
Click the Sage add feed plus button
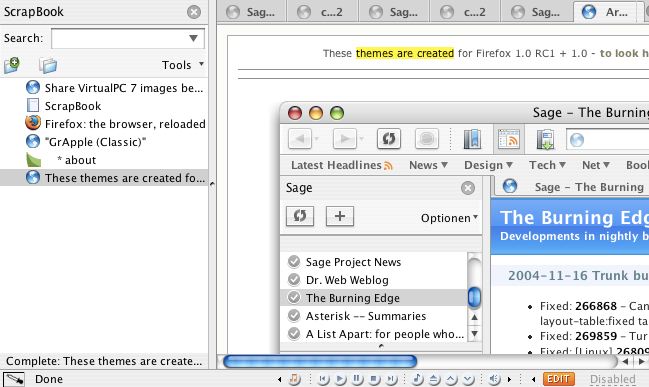(340, 216)
